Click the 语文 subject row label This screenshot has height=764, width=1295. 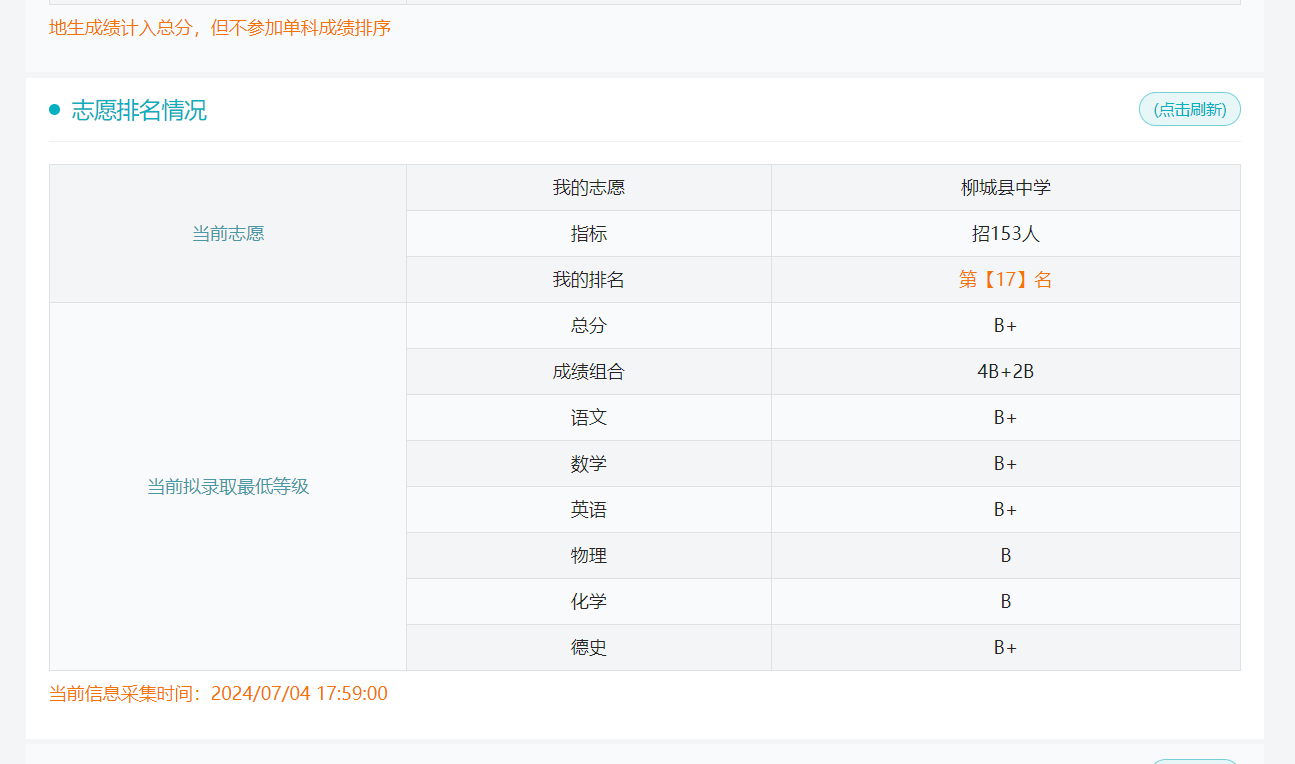click(x=588, y=418)
